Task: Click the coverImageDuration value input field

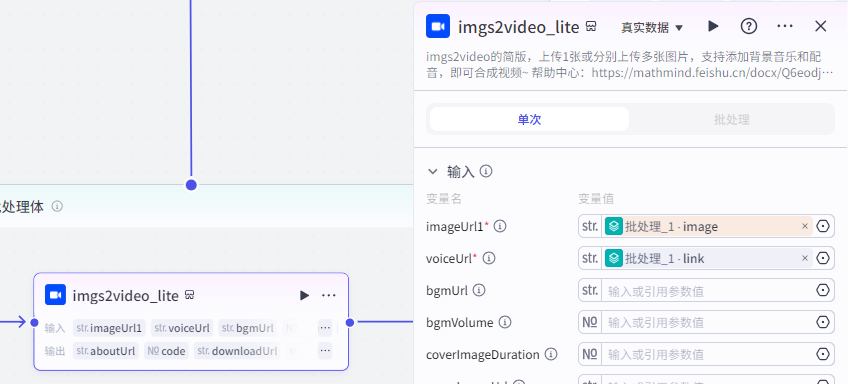Action: [x=707, y=355]
